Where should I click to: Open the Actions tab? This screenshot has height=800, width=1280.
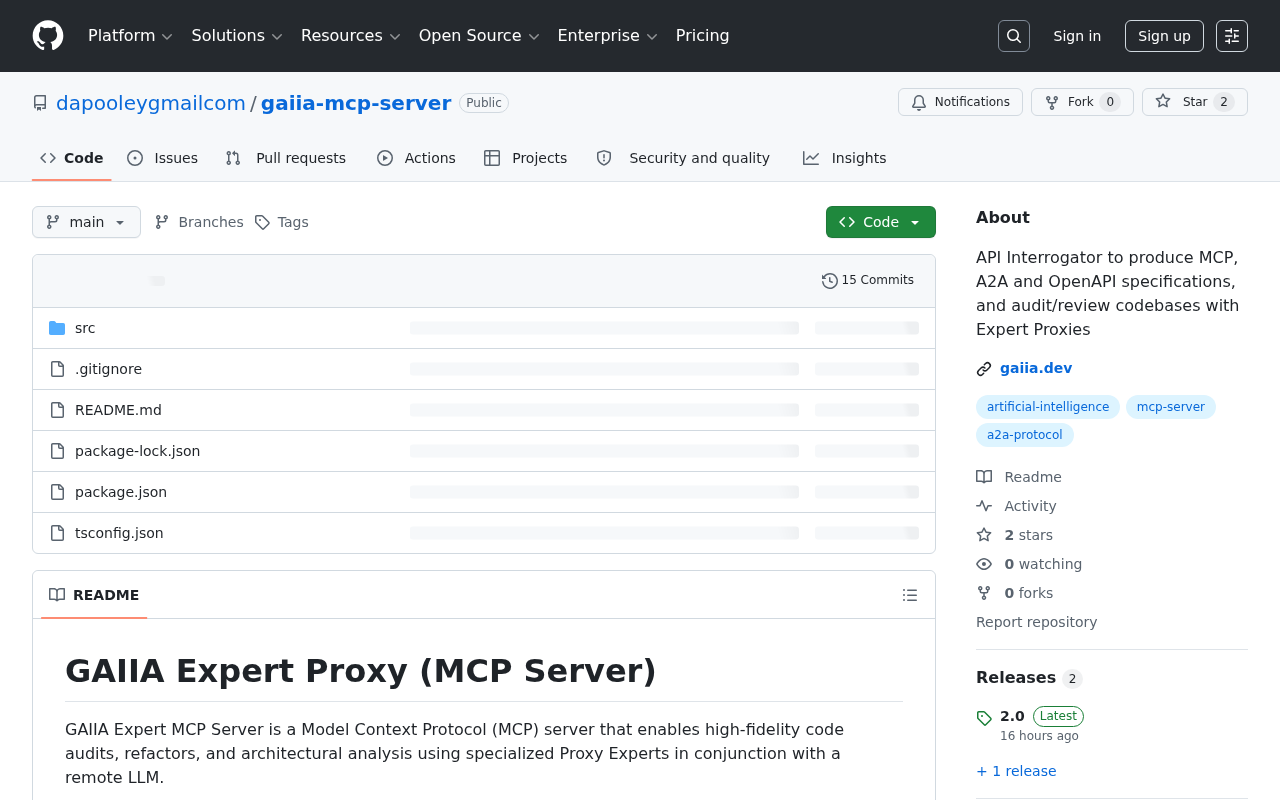pyautogui.click(x=416, y=158)
